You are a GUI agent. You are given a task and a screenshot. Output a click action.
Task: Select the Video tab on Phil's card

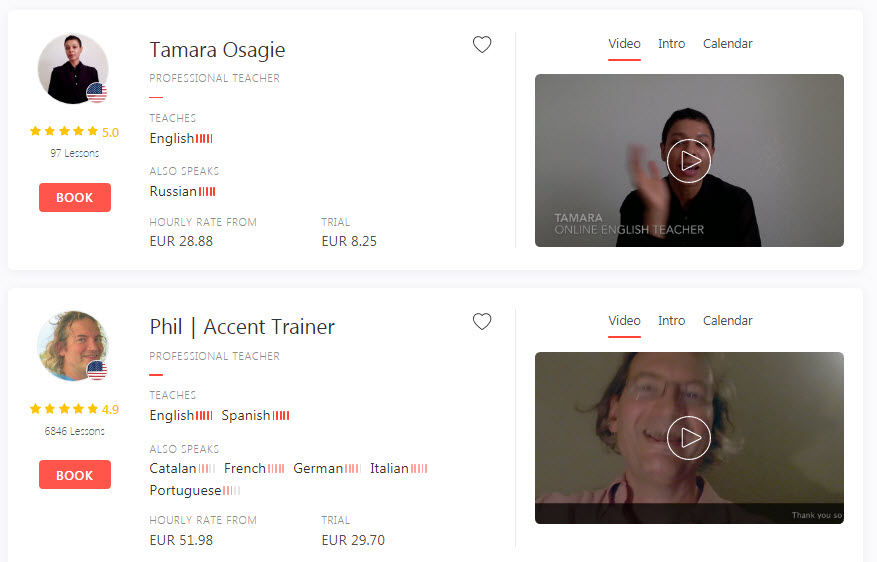coord(624,320)
